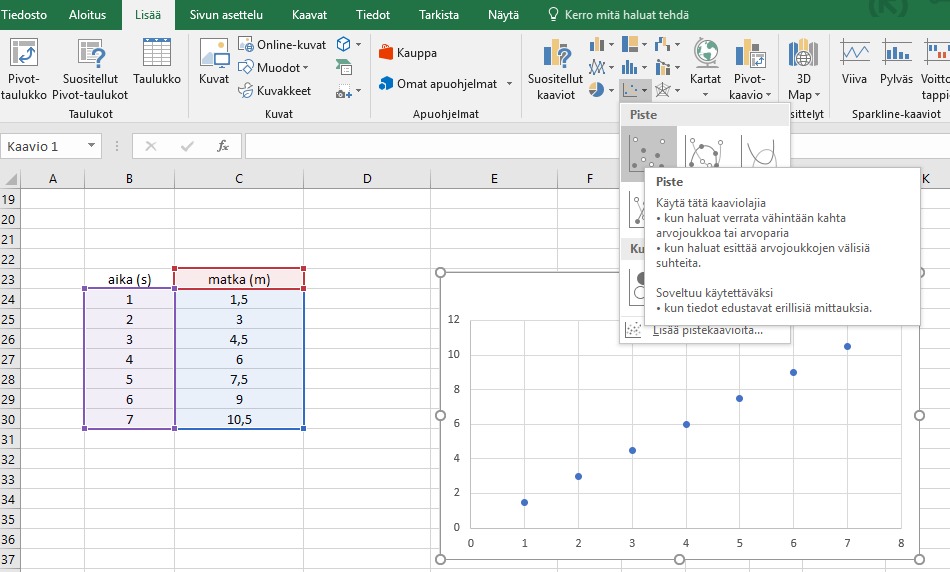Insert a Pylväs sparkline
This screenshot has width=950, height=572.
click(x=896, y=61)
